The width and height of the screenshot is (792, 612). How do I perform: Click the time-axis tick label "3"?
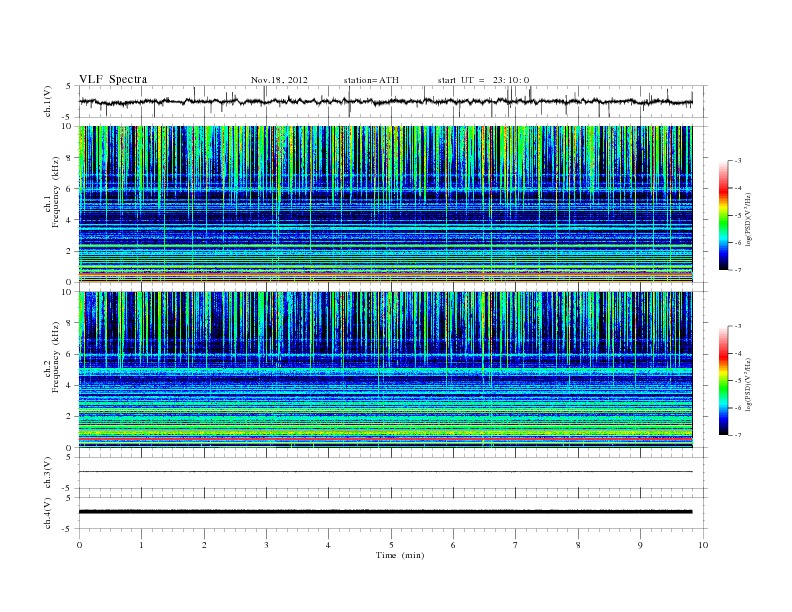(x=266, y=545)
